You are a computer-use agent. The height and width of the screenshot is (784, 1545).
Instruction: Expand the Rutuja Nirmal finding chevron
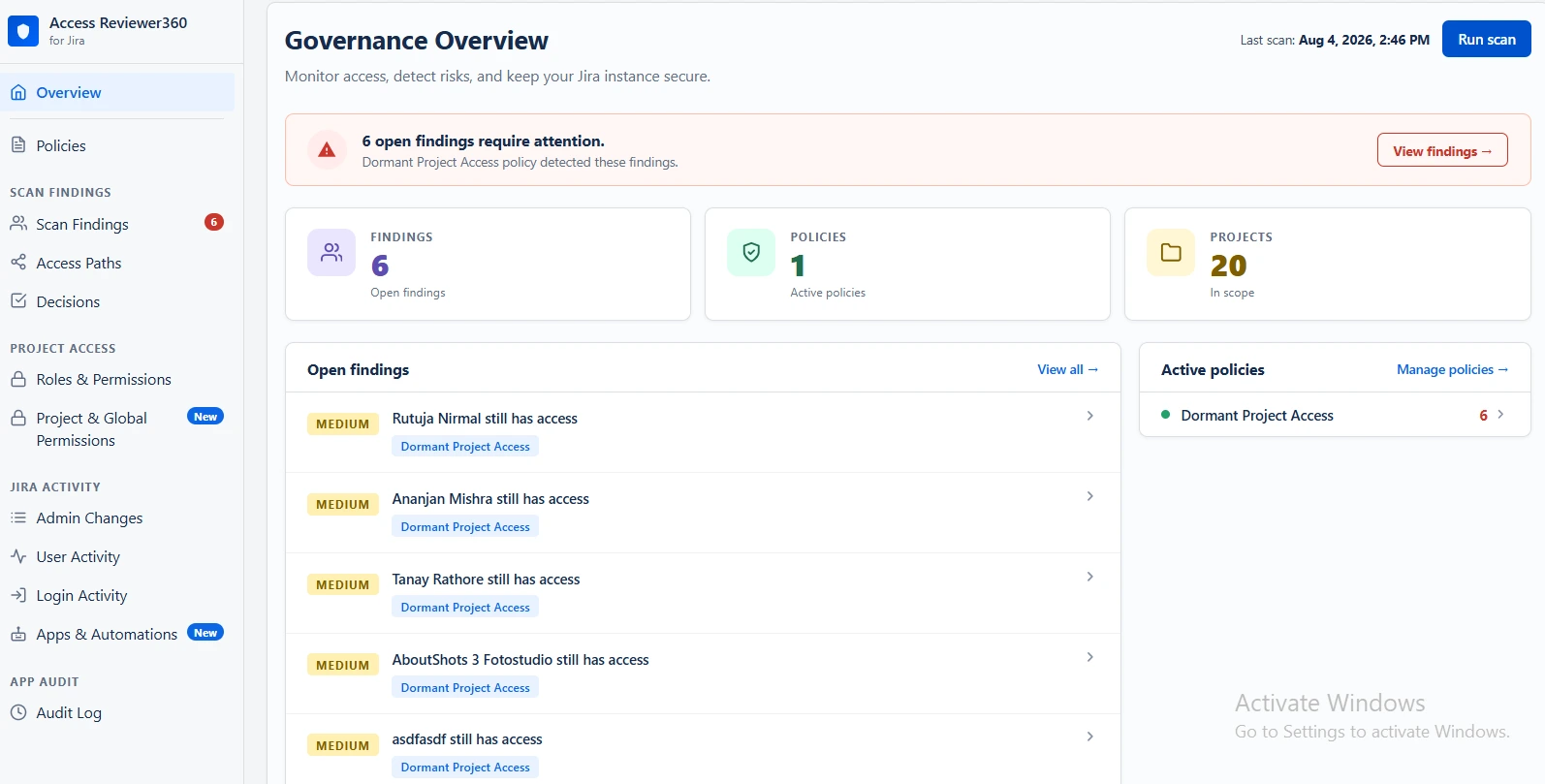click(x=1090, y=416)
